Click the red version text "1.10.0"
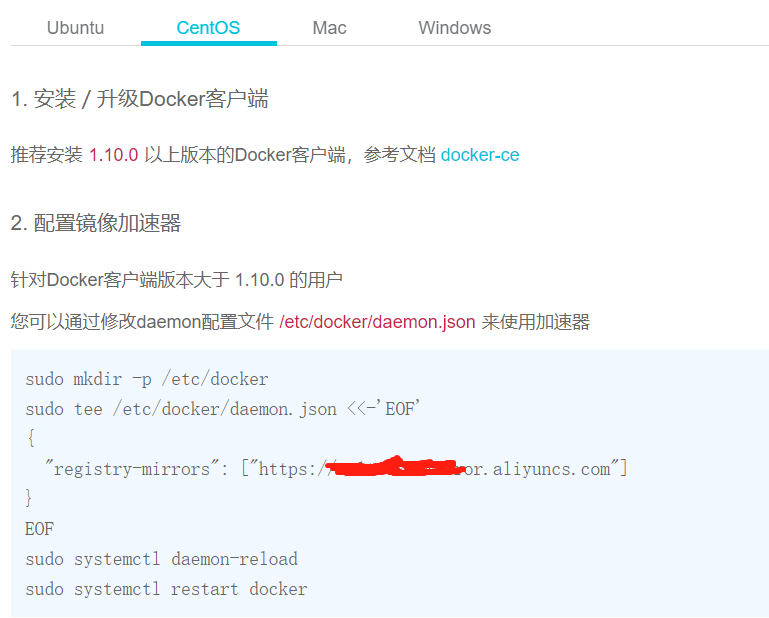The image size is (769, 618). tap(114, 155)
